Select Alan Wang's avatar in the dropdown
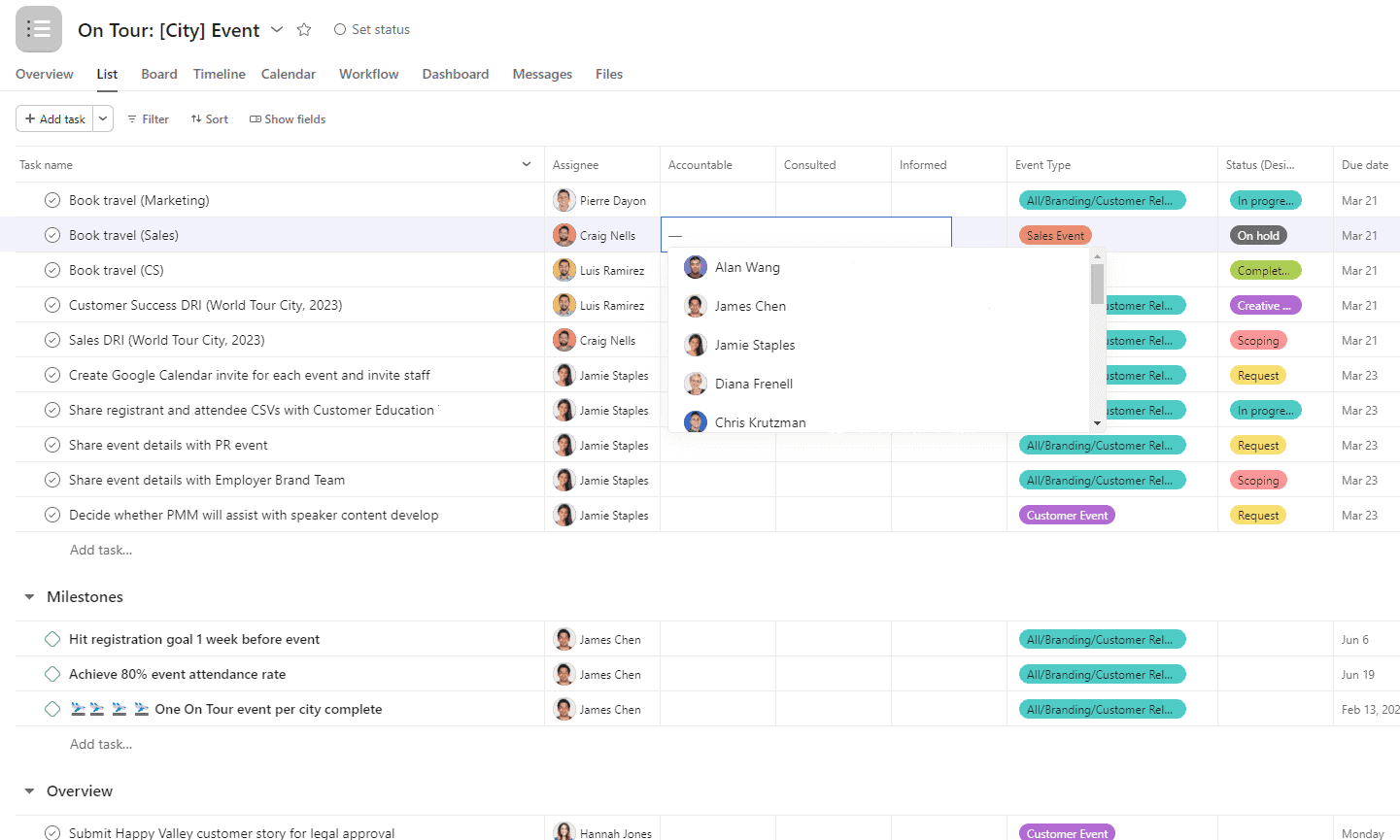1400x840 pixels. [x=695, y=267]
